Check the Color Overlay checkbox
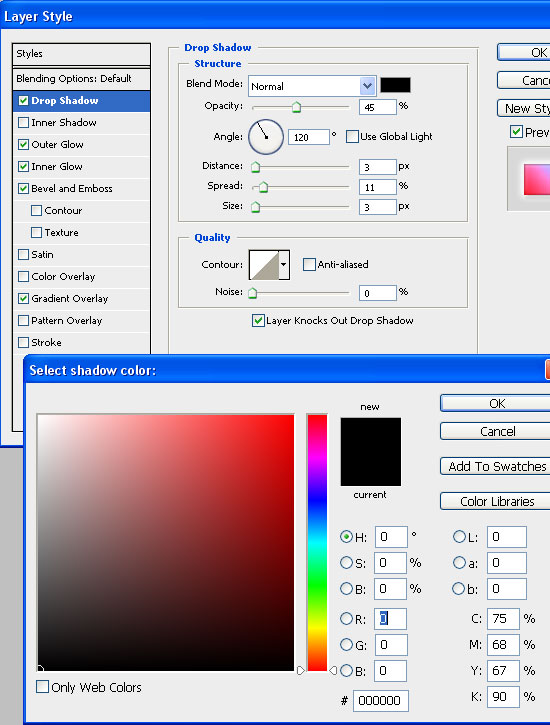Screen dimensions: 550x725 tap(24, 276)
